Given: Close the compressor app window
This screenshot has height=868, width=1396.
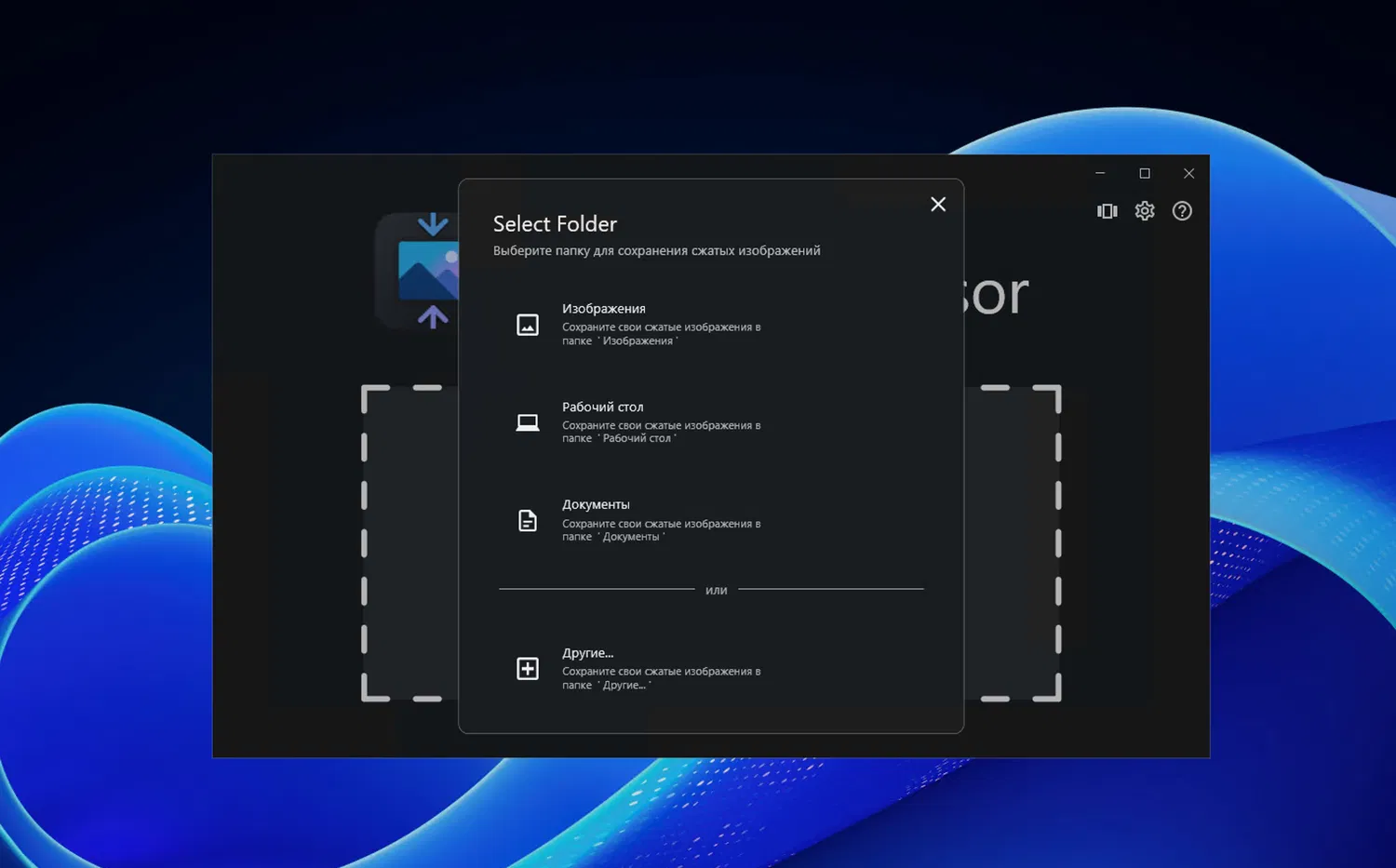Looking at the screenshot, I should click(x=1188, y=173).
